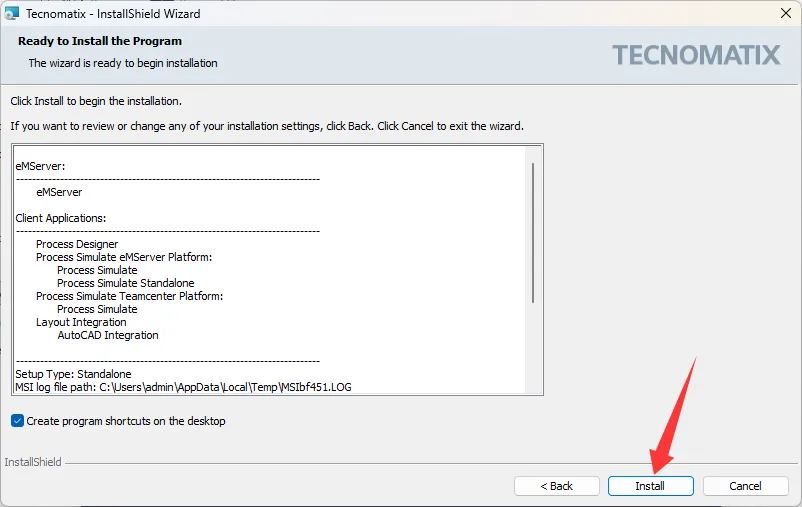Click the MSI log file path line
Screen dimensions: 802x507
183,386
